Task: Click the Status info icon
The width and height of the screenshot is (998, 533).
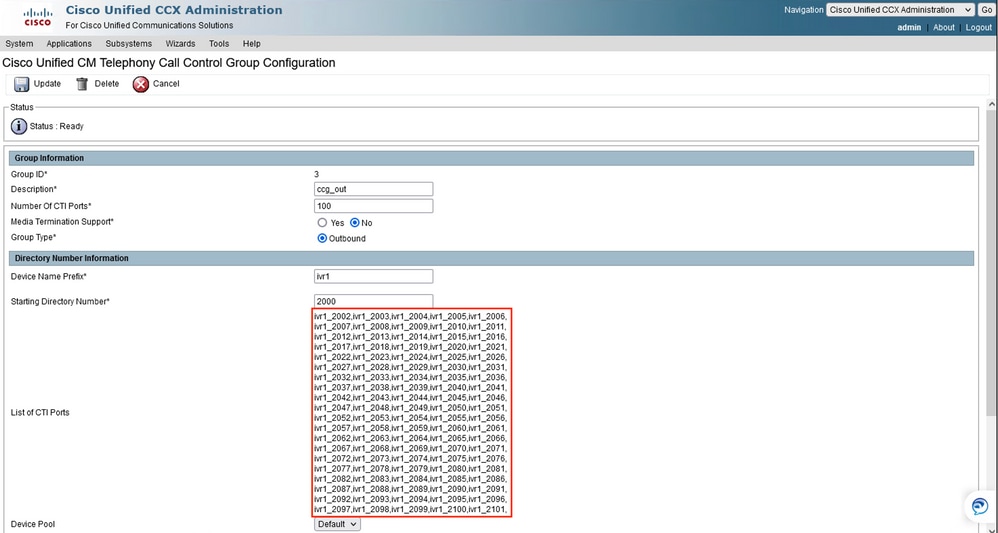Action: (19, 126)
